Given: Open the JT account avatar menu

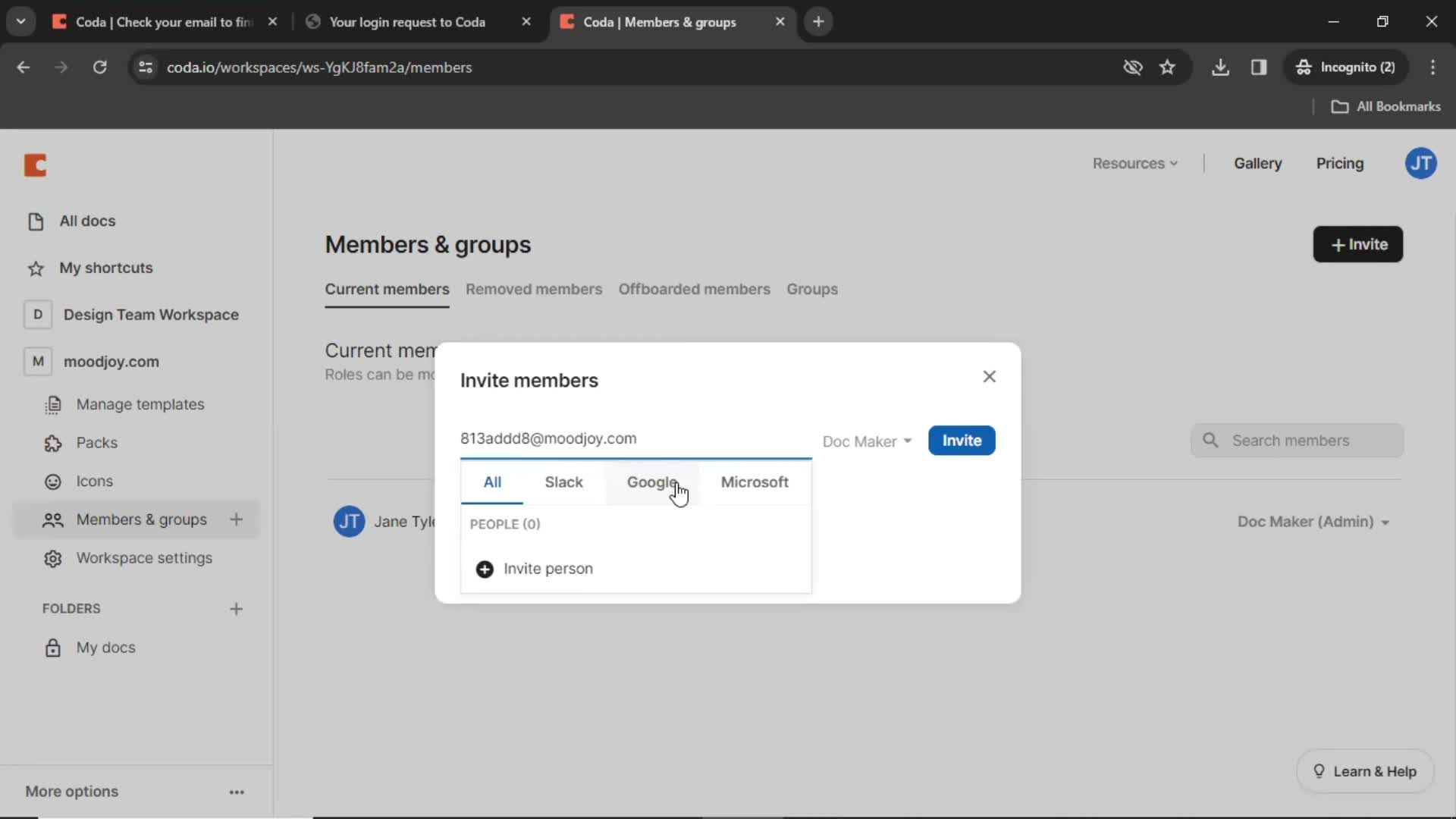Looking at the screenshot, I should (x=1420, y=163).
